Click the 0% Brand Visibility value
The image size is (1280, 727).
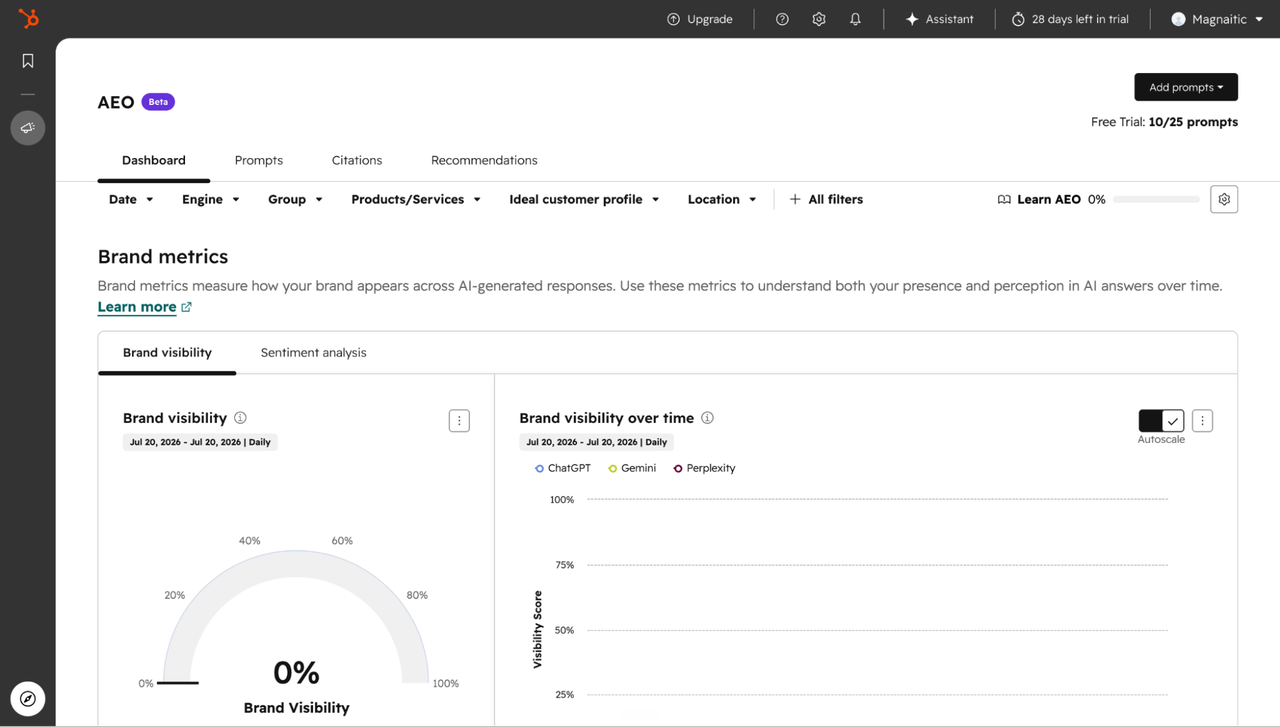coord(296,673)
